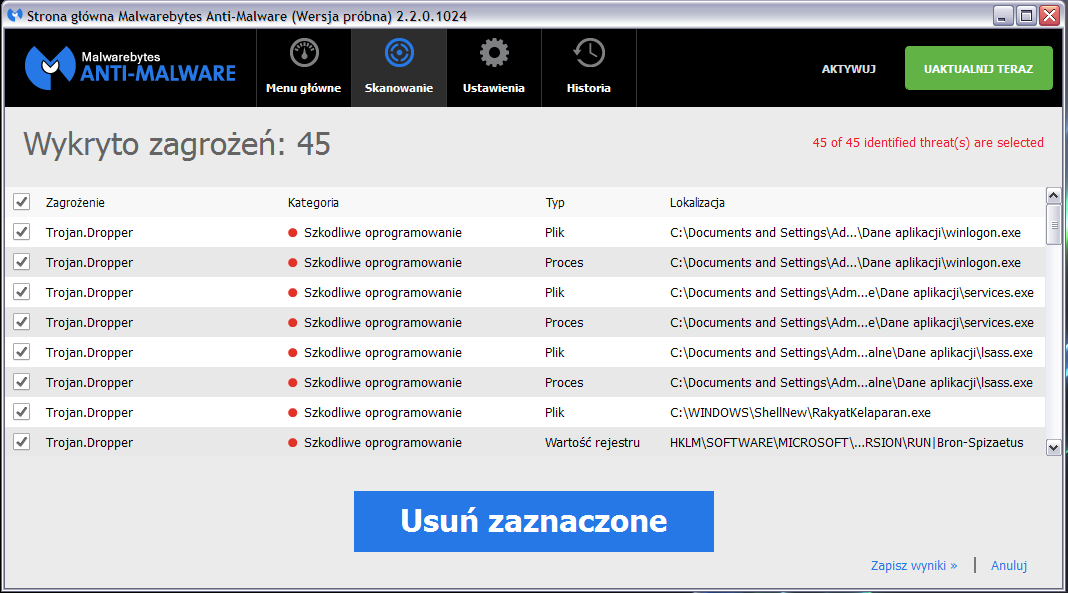Screen dimensions: 1068x593
Task: Click "Trojan.Dropper" in the RakyatKelaparan.exe row
Action: 89,412
